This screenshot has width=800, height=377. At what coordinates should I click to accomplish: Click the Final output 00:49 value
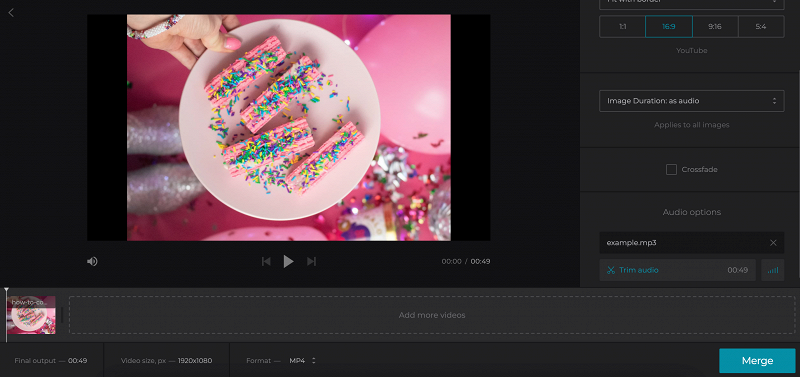click(78, 361)
